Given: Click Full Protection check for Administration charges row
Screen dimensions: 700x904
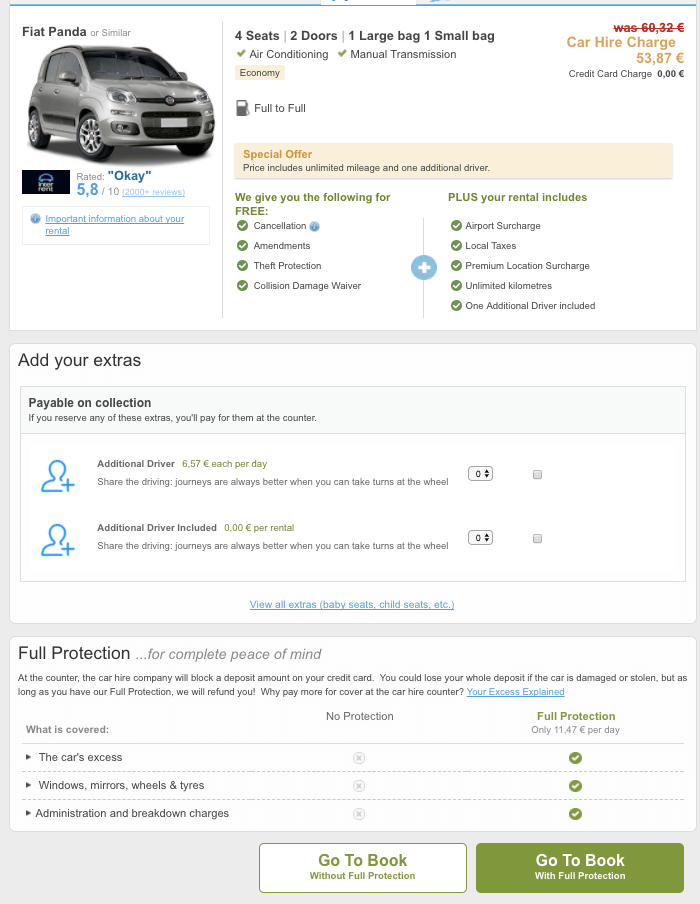Looking at the screenshot, I should [575, 814].
